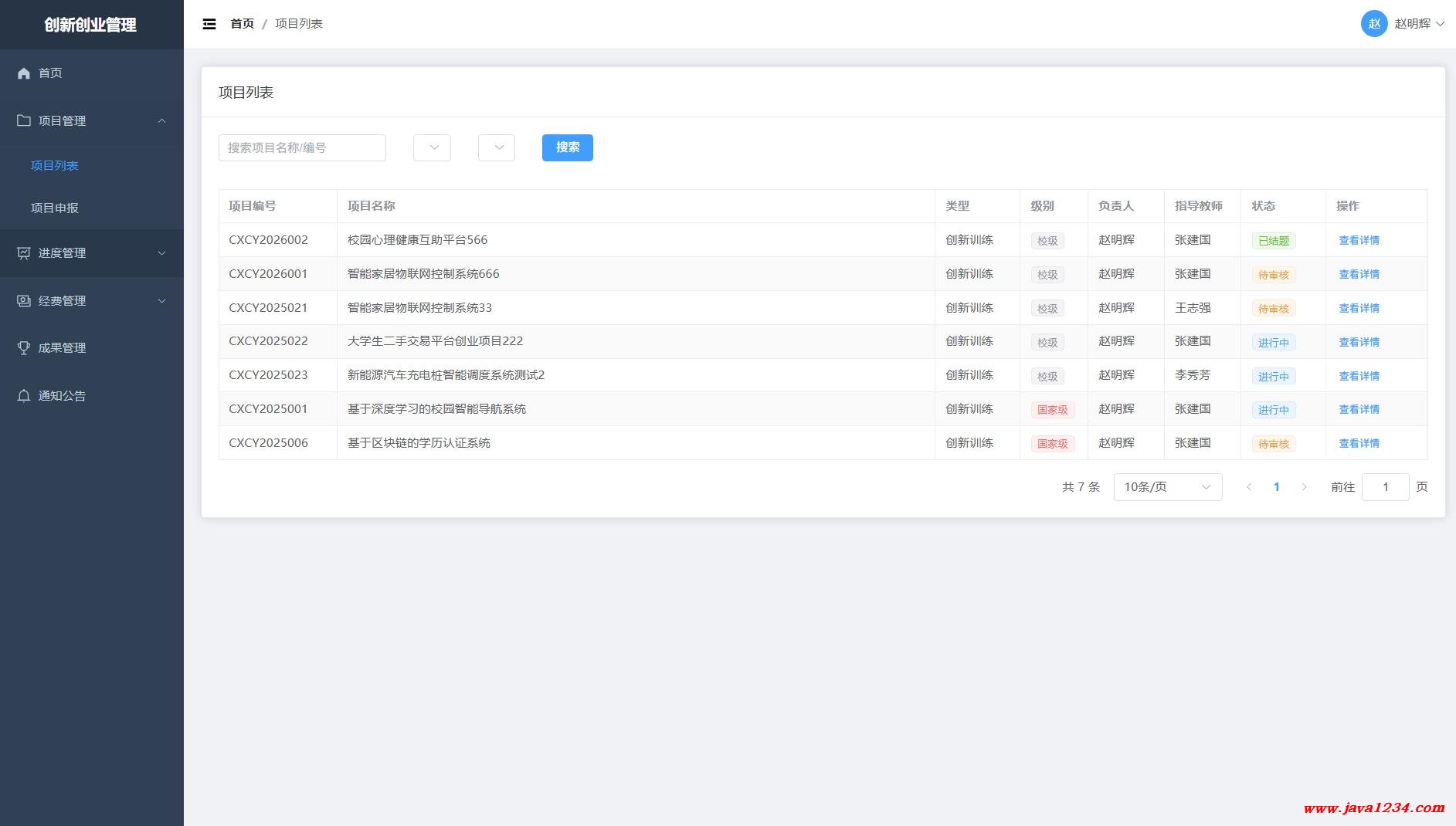Click the hamburger menu collapse icon
This screenshot has width=1456, height=826.
tap(209, 24)
